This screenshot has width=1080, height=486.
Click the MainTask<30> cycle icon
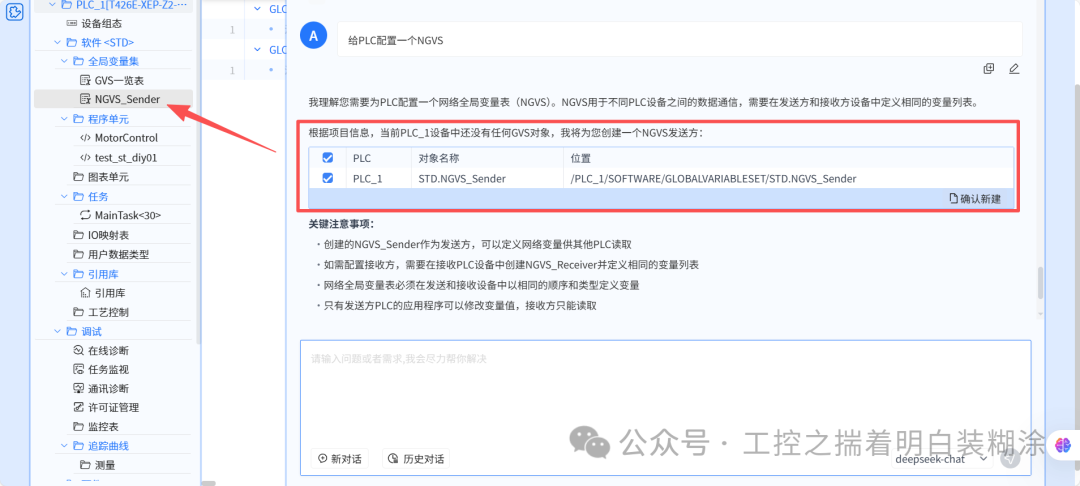[85, 215]
